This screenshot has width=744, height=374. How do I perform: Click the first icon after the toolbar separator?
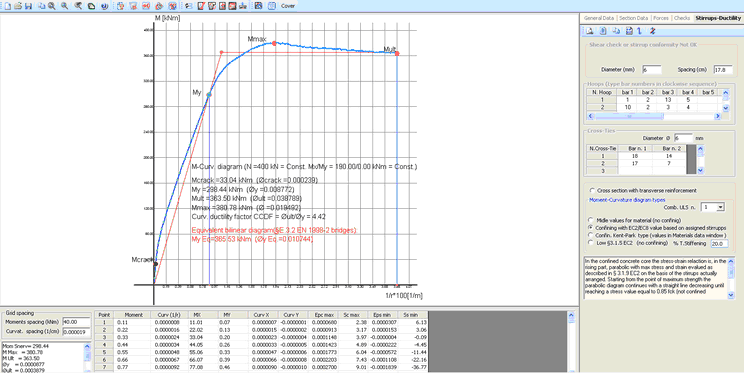[x=121, y=6]
